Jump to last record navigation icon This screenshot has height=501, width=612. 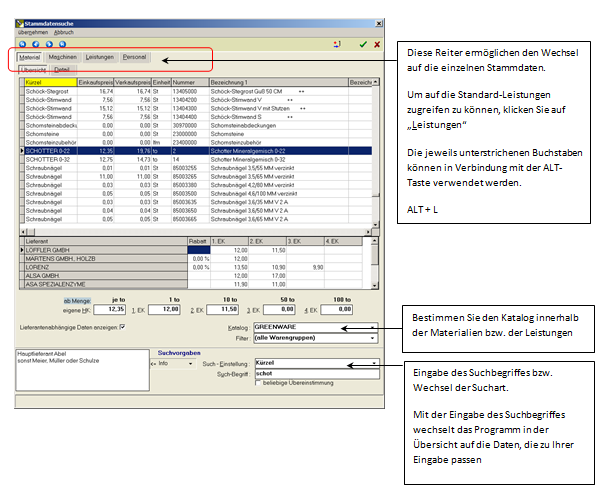62,44
